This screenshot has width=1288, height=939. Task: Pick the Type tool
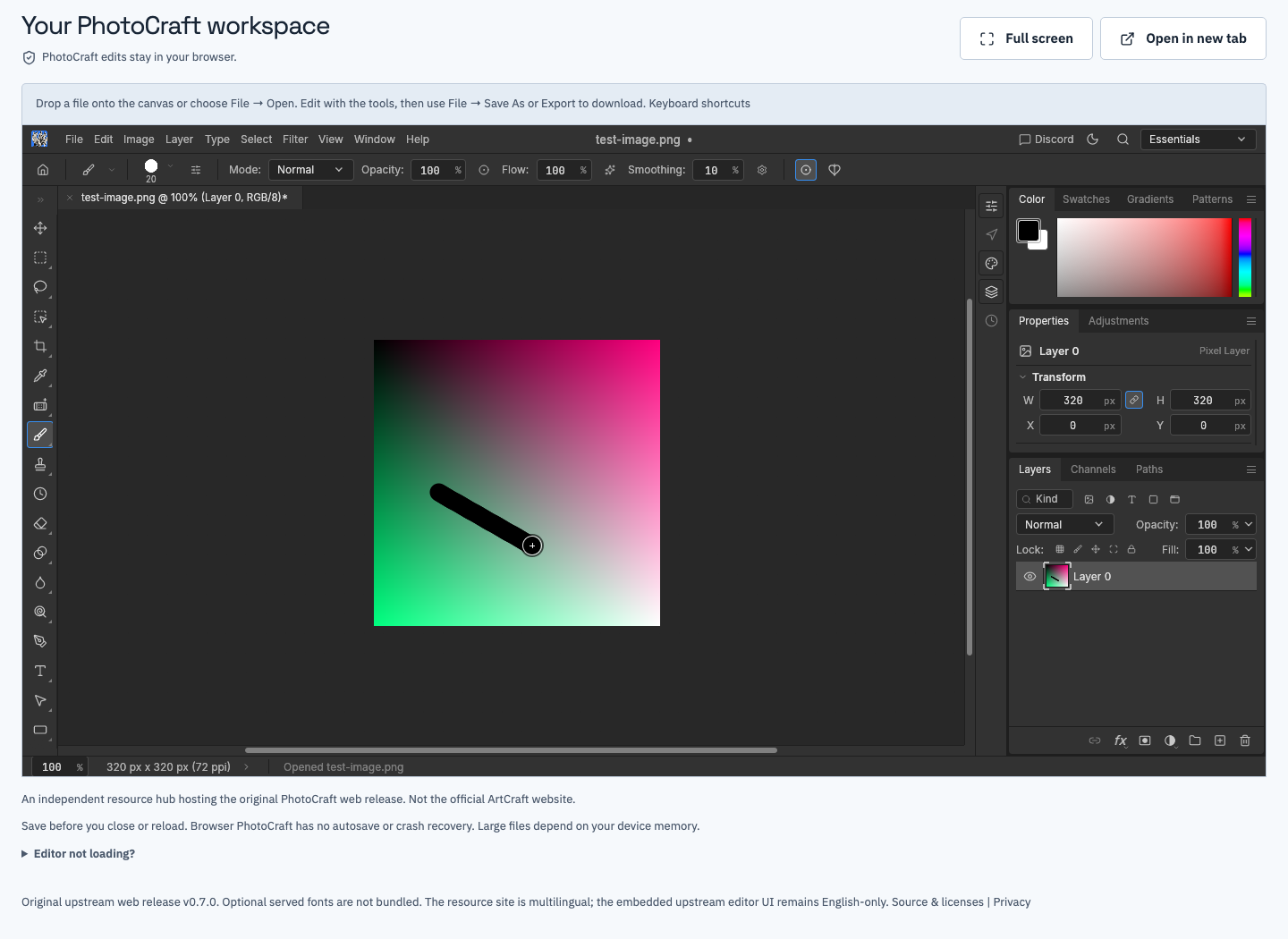40,671
